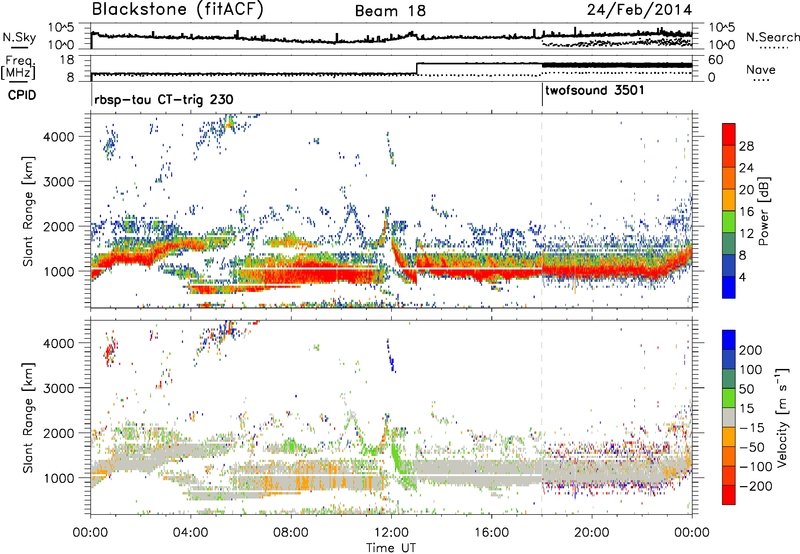This screenshot has width=800, height=554.
Task: Click the "Freq. [MHz]" axis label
Action: click(x=19, y=67)
